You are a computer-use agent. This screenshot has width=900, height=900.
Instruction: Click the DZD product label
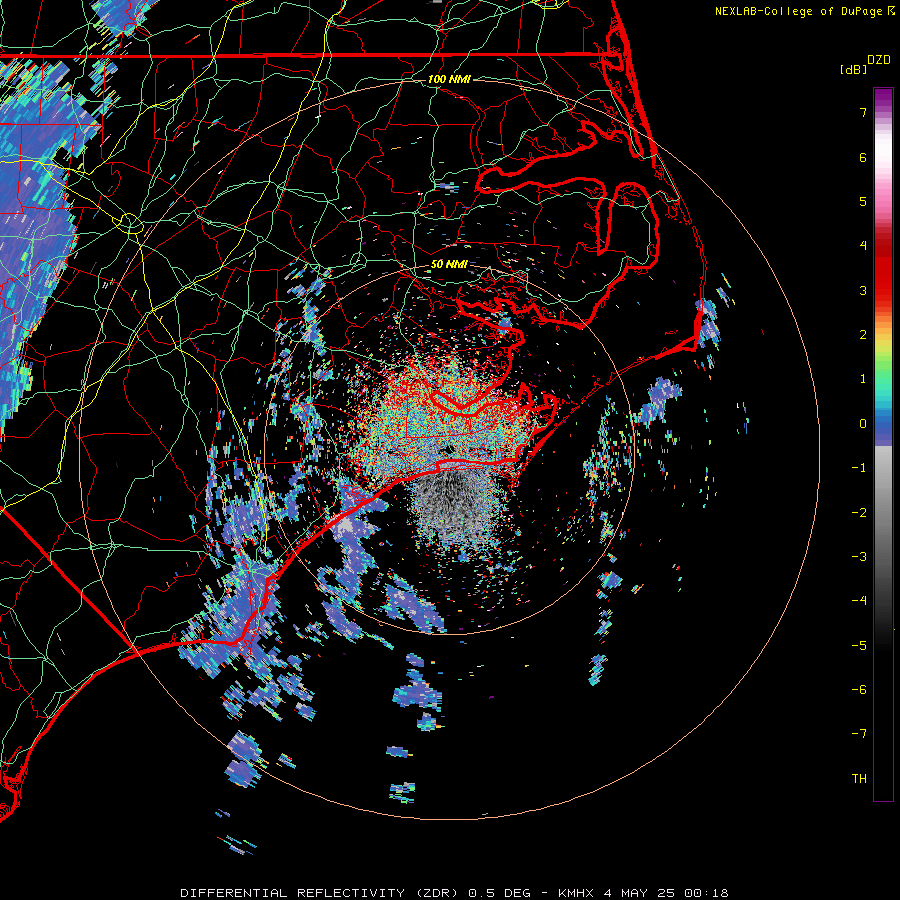coord(878,60)
